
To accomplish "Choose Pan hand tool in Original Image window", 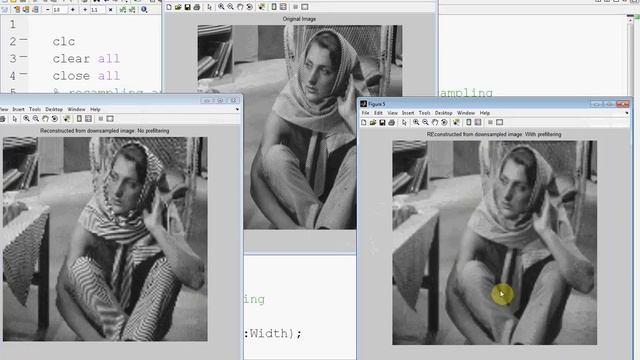I will [x=240, y=7].
